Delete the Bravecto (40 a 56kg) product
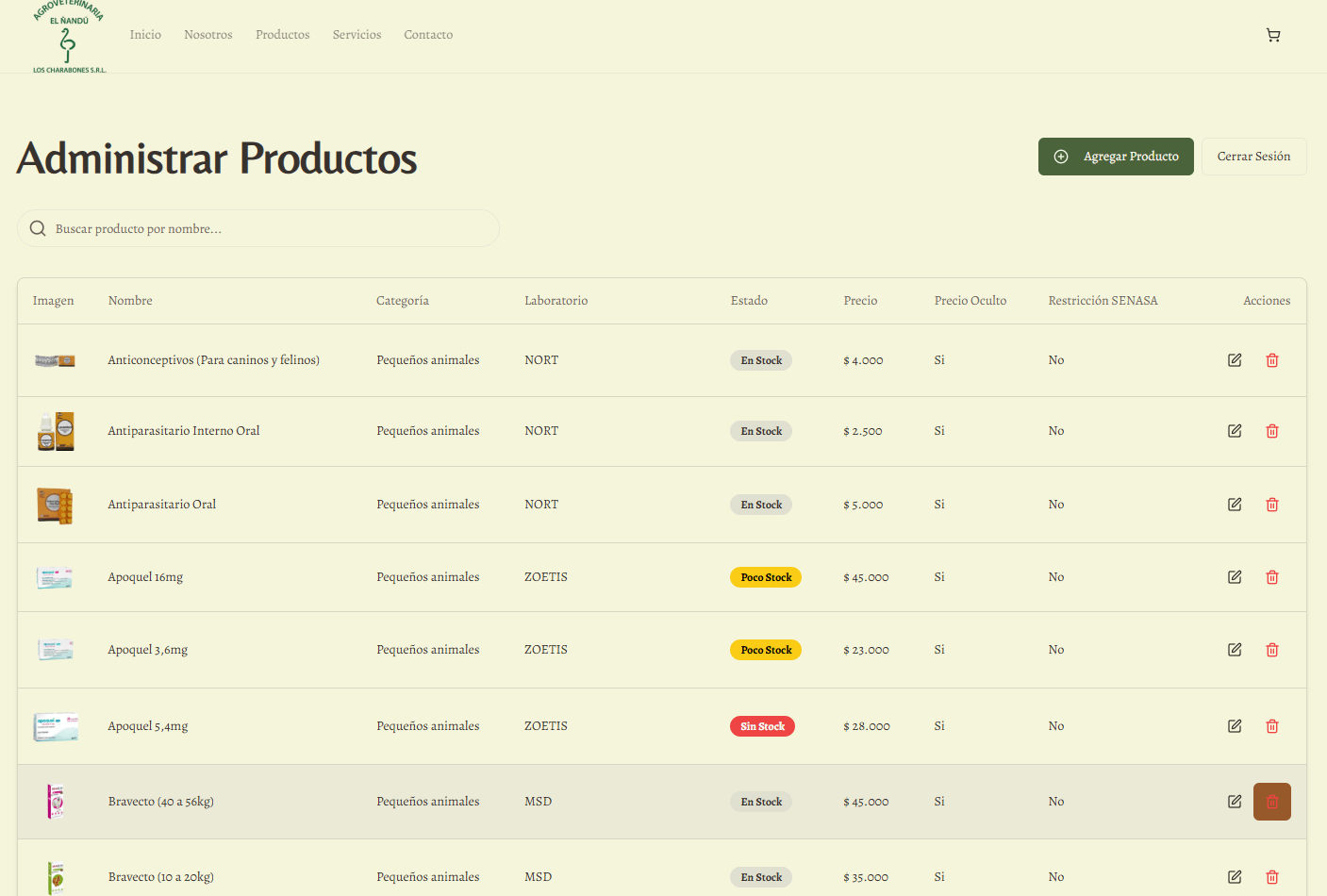1327x896 pixels. (1272, 802)
